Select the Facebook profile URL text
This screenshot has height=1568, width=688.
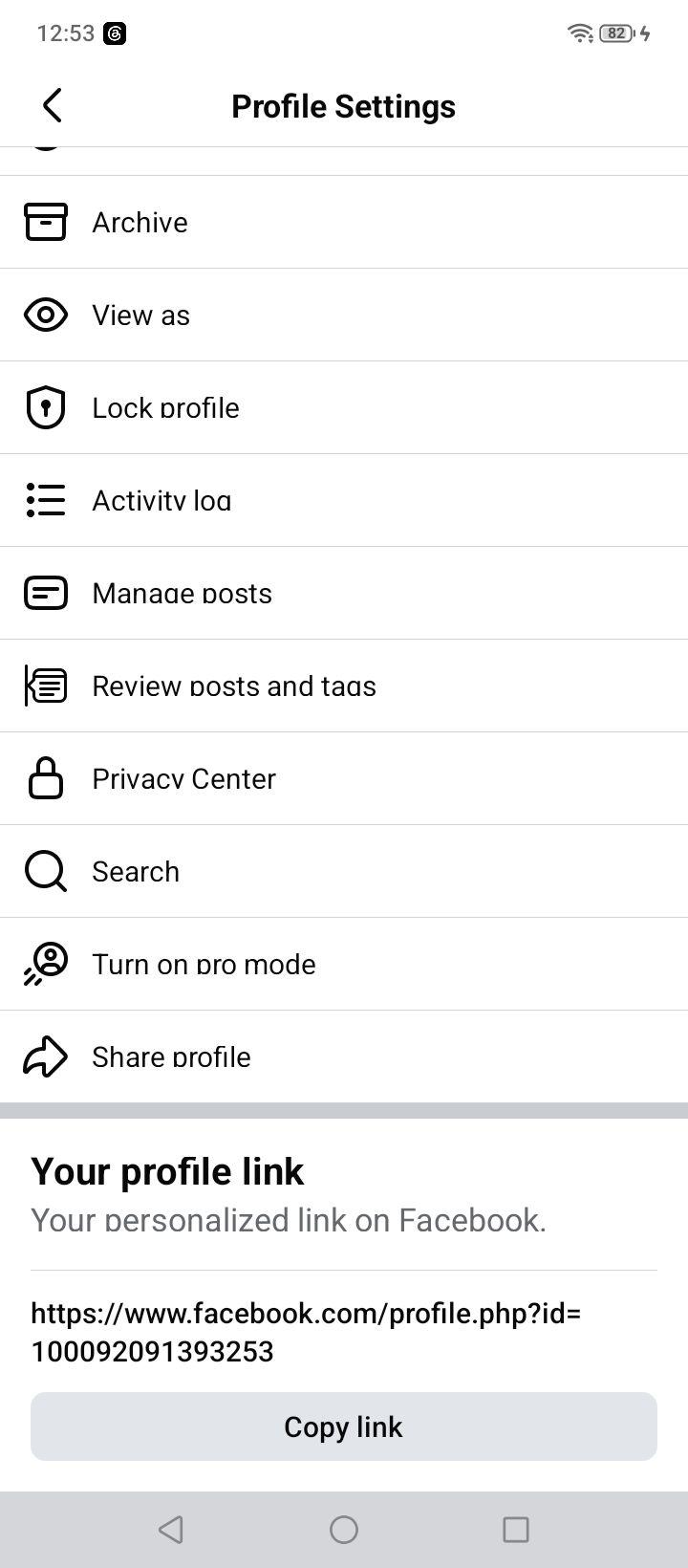306,1332
